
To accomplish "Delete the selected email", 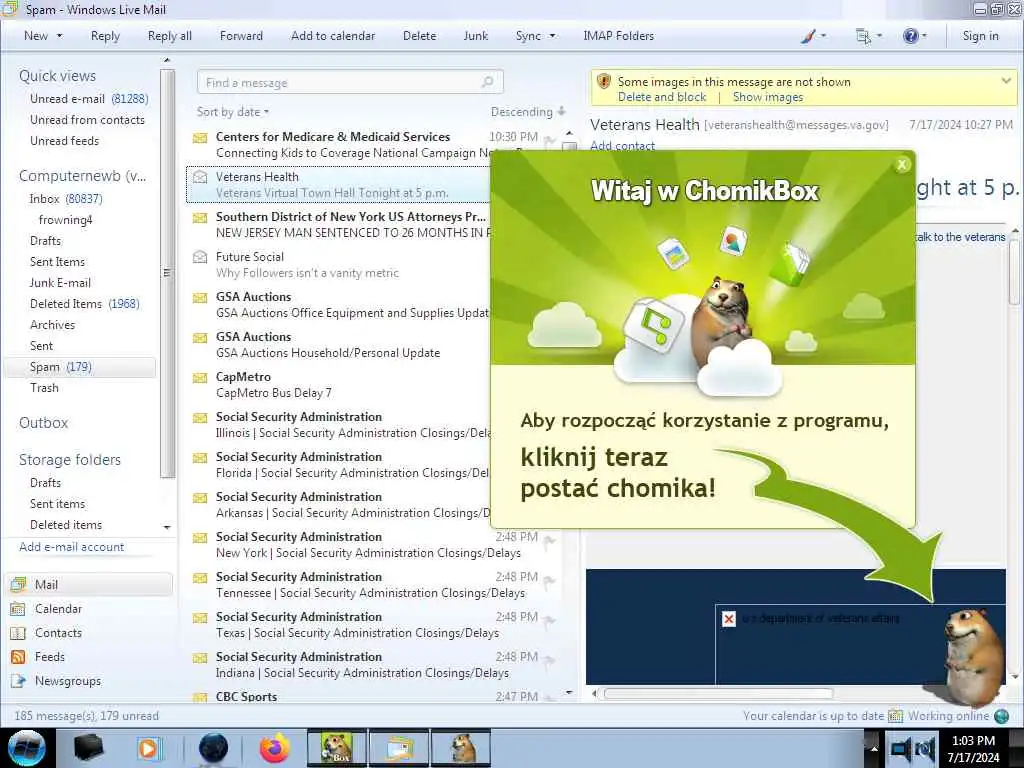I will click(x=419, y=36).
